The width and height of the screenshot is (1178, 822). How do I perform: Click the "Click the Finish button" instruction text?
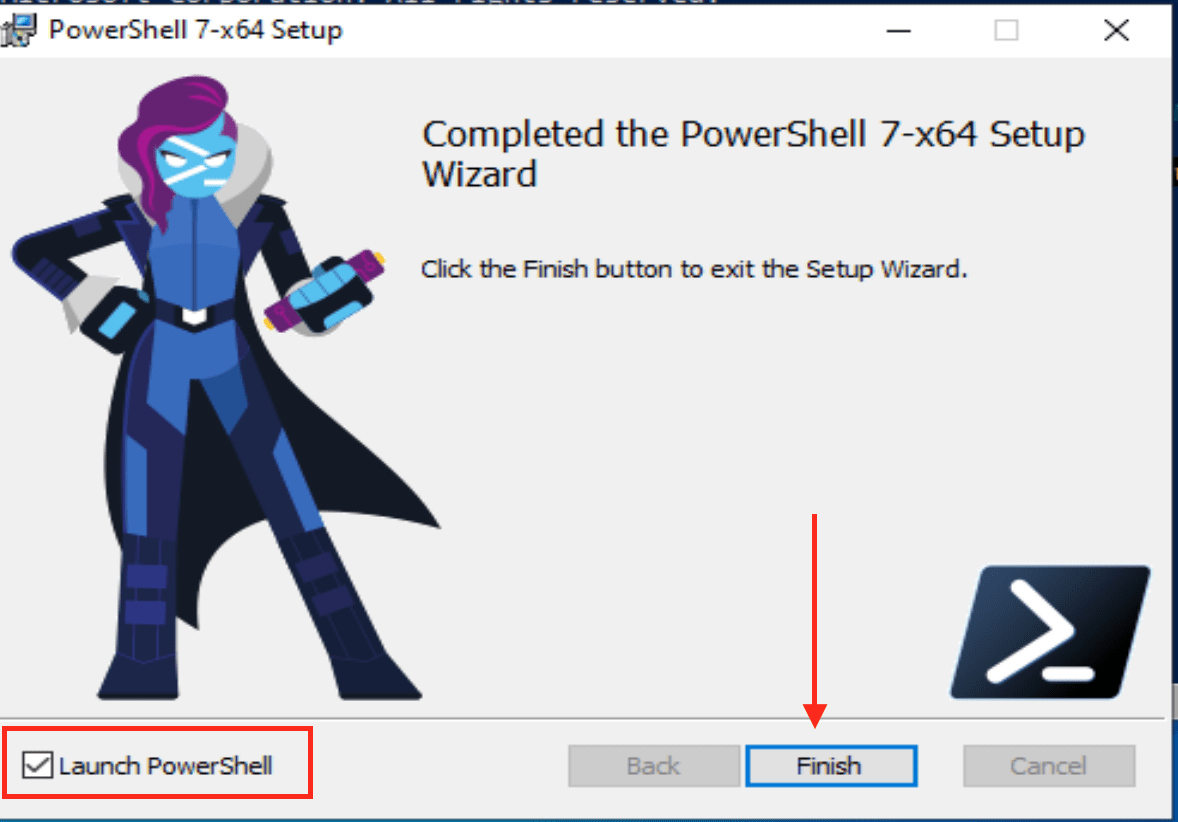point(694,269)
